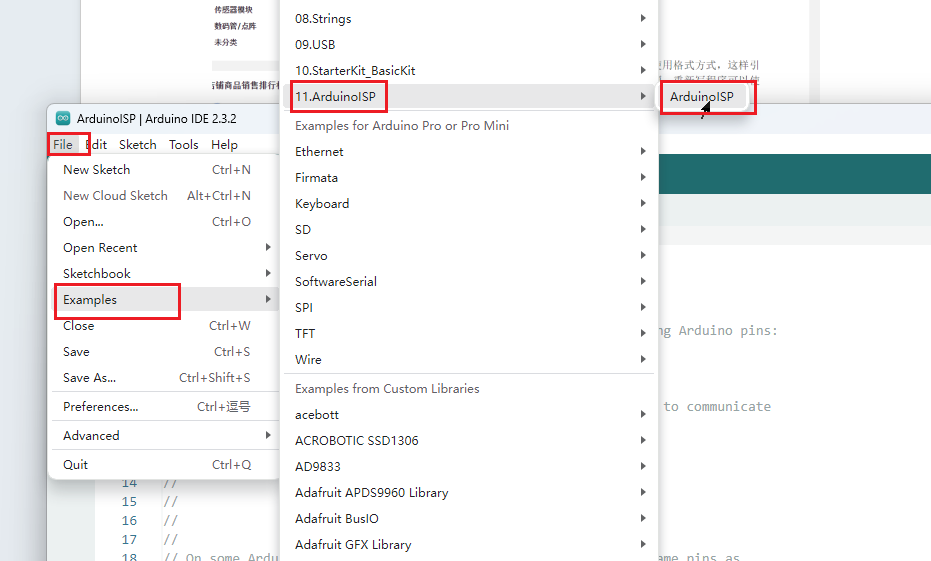Open Preferences... from the File menu

click(x=100, y=407)
